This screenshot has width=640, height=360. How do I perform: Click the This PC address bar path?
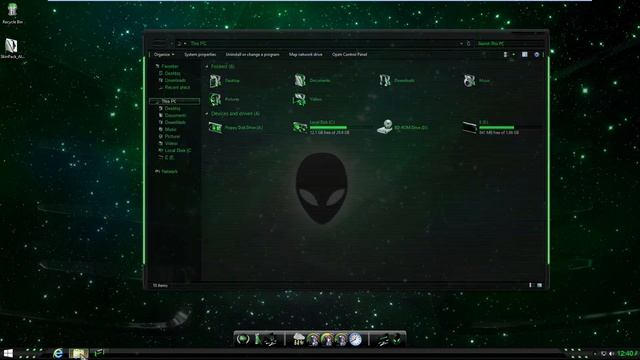(198, 43)
